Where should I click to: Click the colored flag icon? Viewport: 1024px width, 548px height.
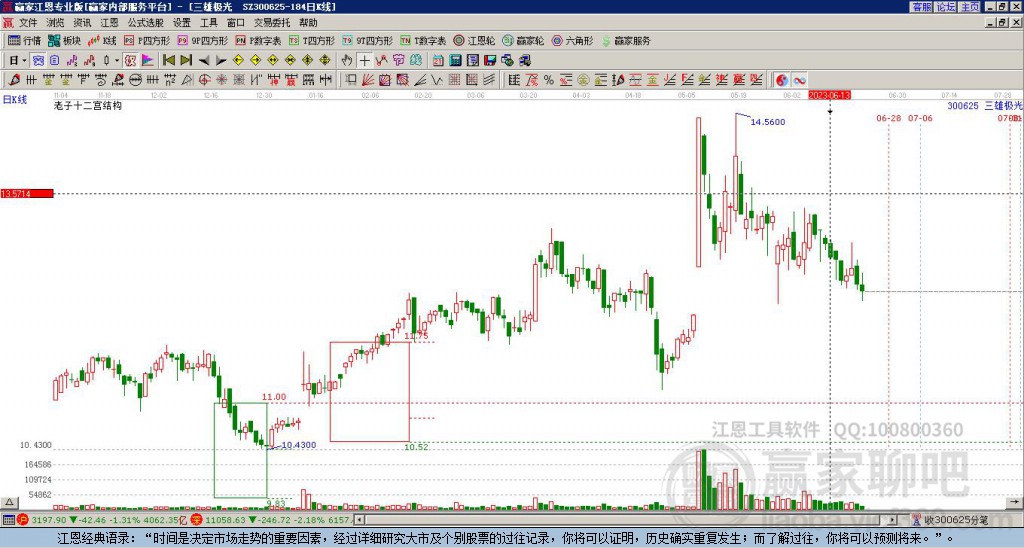(x=148, y=60)
